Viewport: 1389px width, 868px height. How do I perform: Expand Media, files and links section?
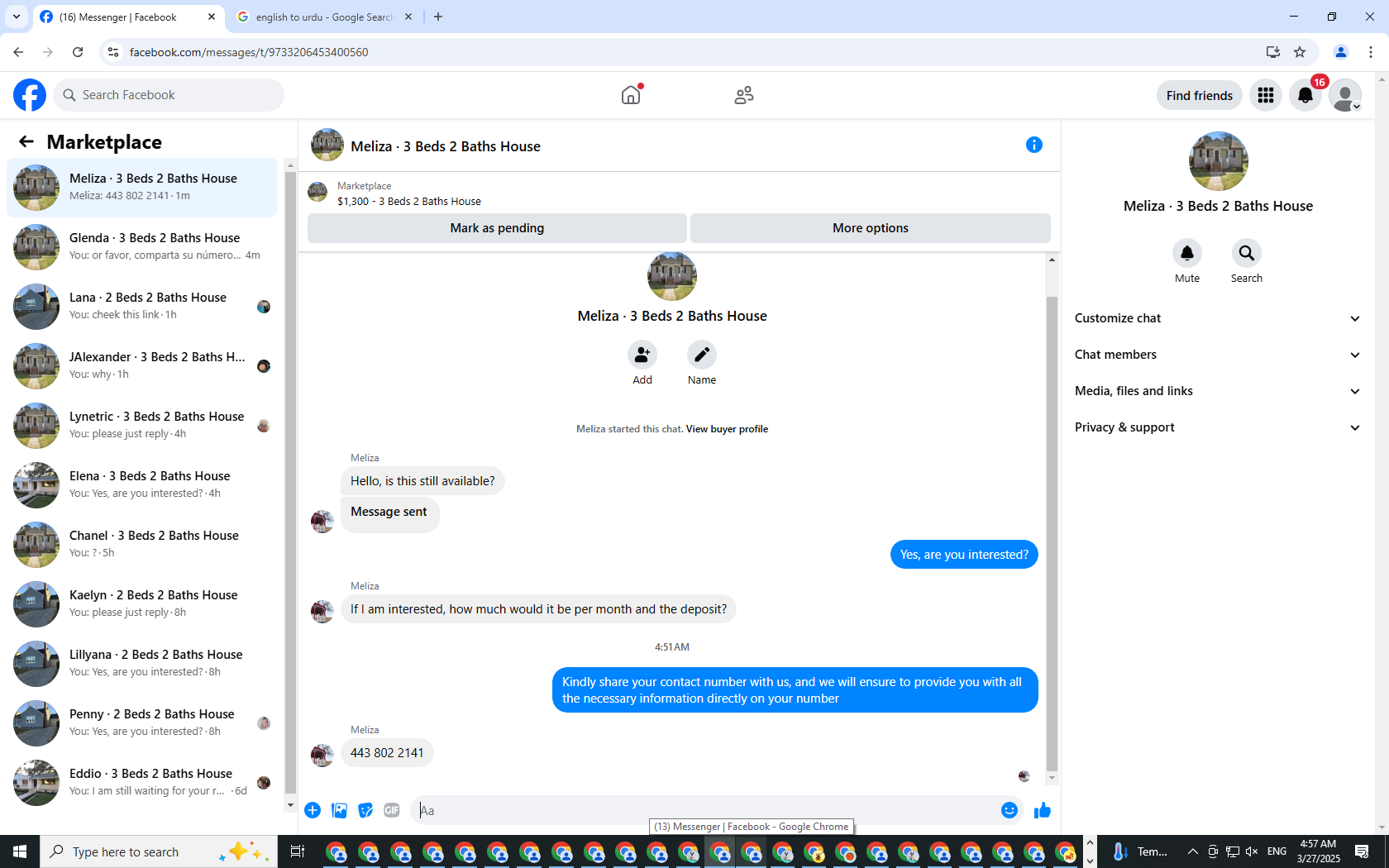(x=1217, y=391)
